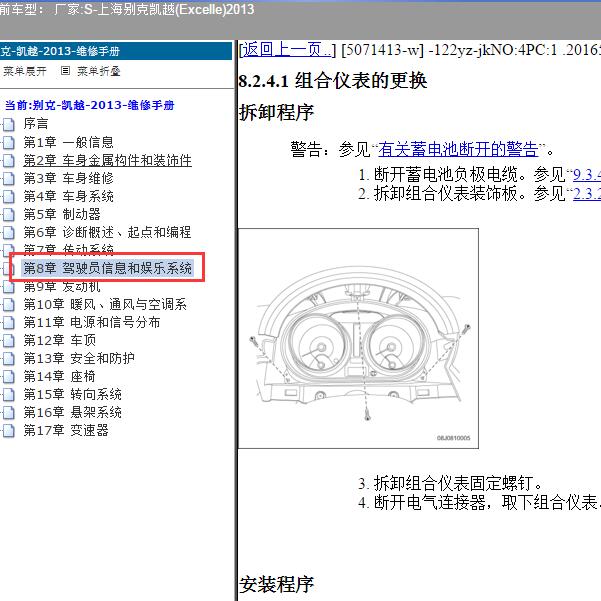The height and width of the screenshot is (601, 601).
Task: Click the page icon beside 第13章 安全和防护
Action: tap(8, 359)
